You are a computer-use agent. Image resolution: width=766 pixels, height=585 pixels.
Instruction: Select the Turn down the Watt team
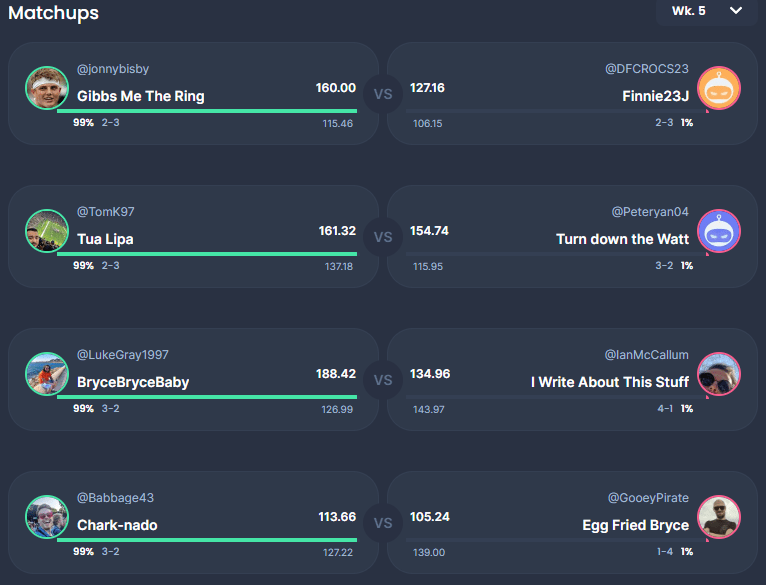click(622, 239)
